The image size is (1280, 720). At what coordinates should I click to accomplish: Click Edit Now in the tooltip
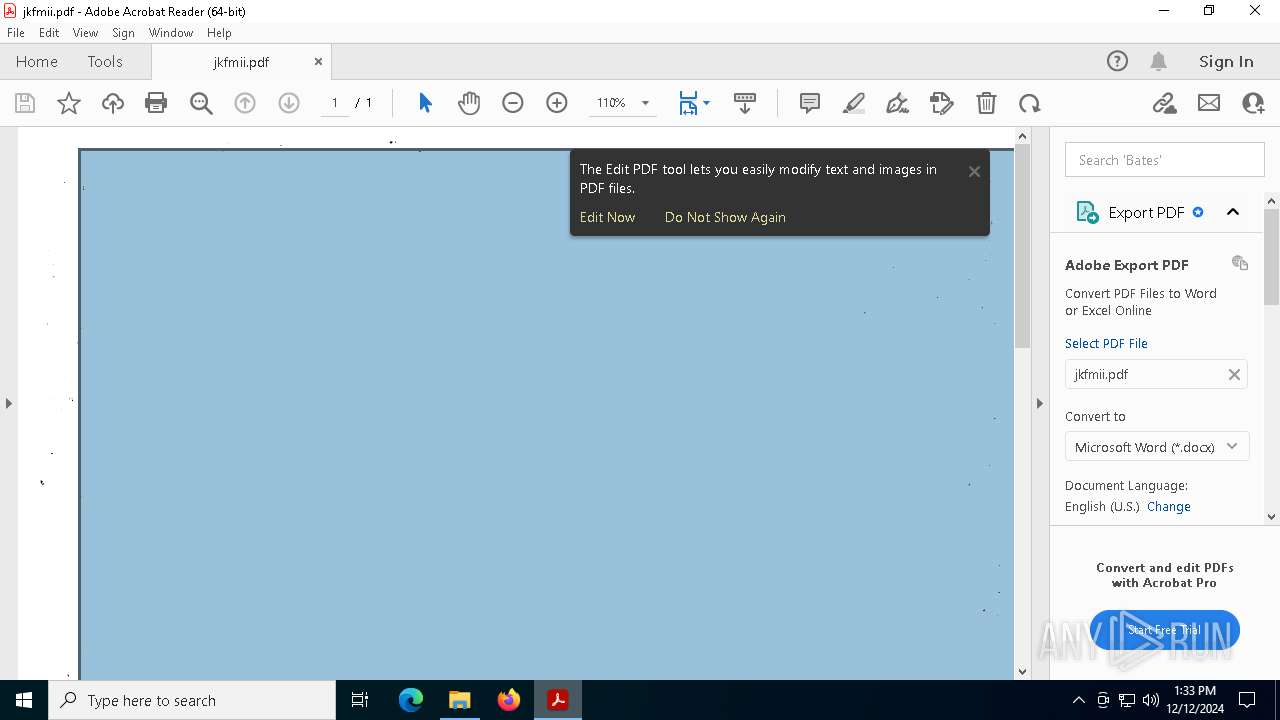(x=607, y=217)
